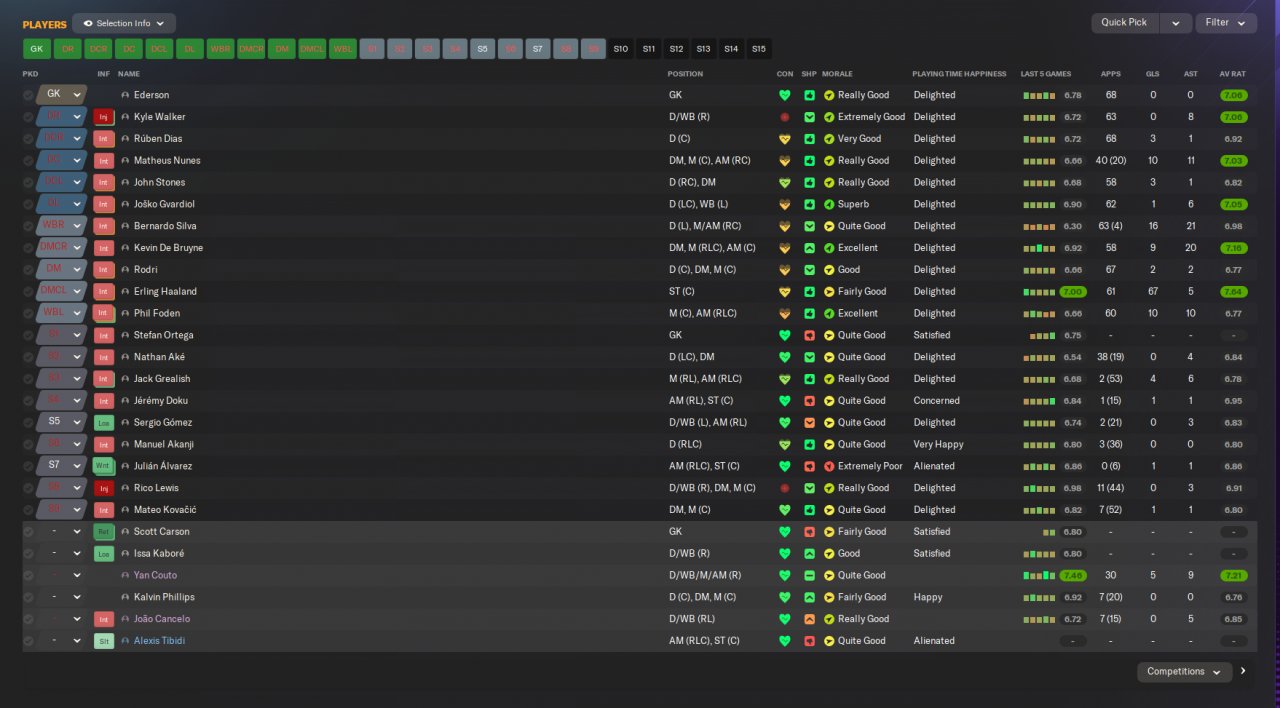The width and height of the screenshot is (1280, 708).
Task: Click the Loa badge beside Issa Kaboré
Action: (x=103, y=554)
